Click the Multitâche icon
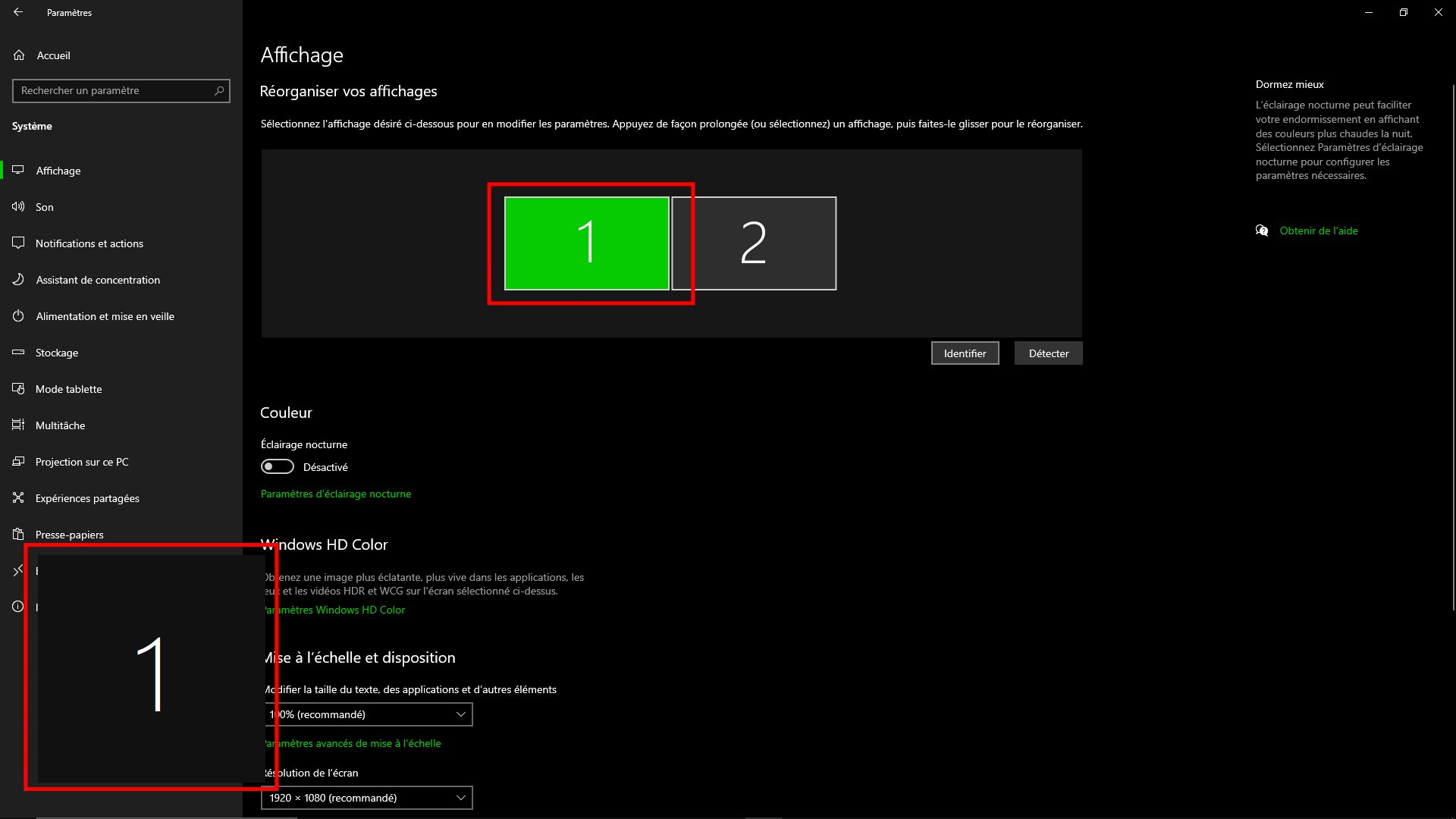Image resolution: width=1456 pixels, height=819 pixels. (x=18, y=425)
